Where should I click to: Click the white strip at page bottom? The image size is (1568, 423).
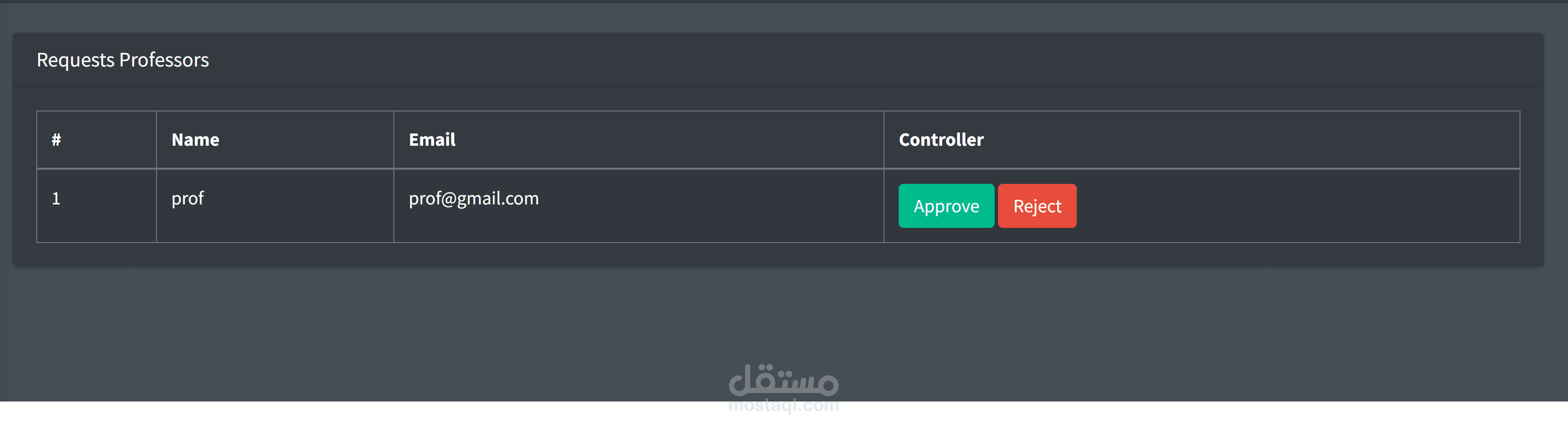365,412
